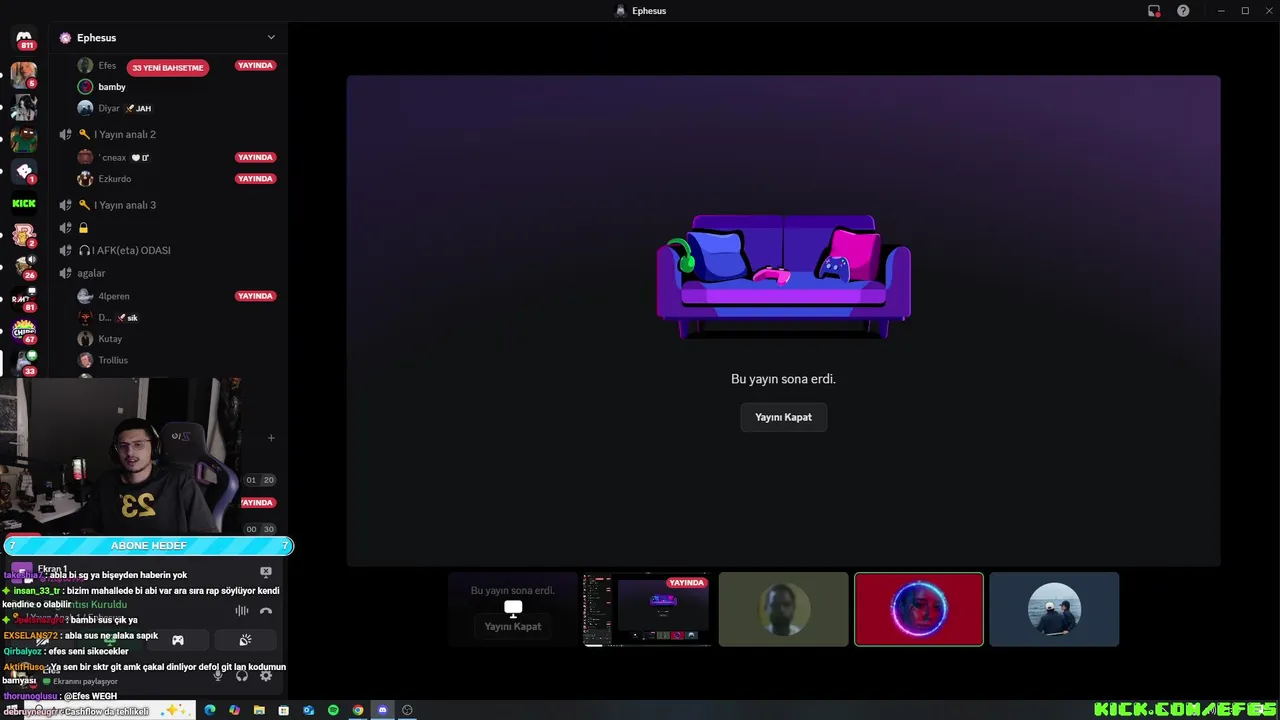
Task: Open the Minecraft-character server icon
Action: click(24, 139)
